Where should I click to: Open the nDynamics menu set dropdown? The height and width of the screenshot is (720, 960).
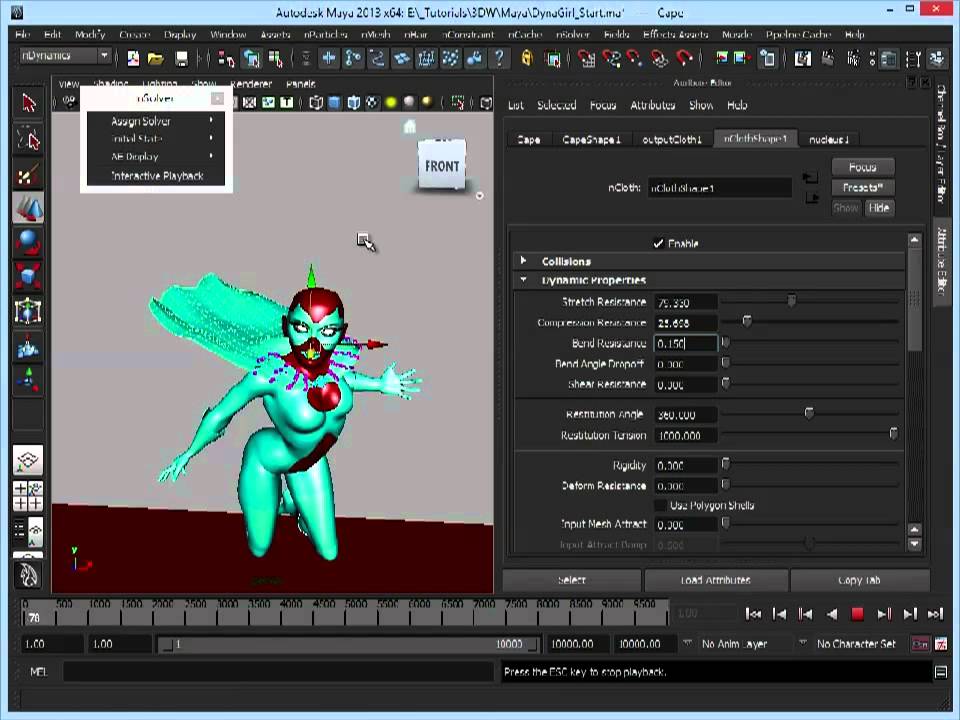pyautogui.click(x=65, y=56)
